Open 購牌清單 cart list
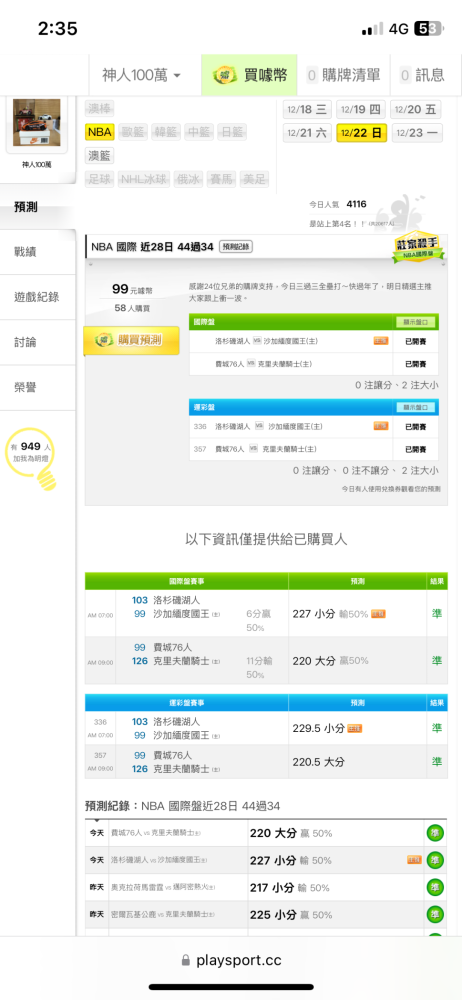Image resolution: width=462 pixels, height=1000 pixels. pyautogui.click(x=343, y=75)
